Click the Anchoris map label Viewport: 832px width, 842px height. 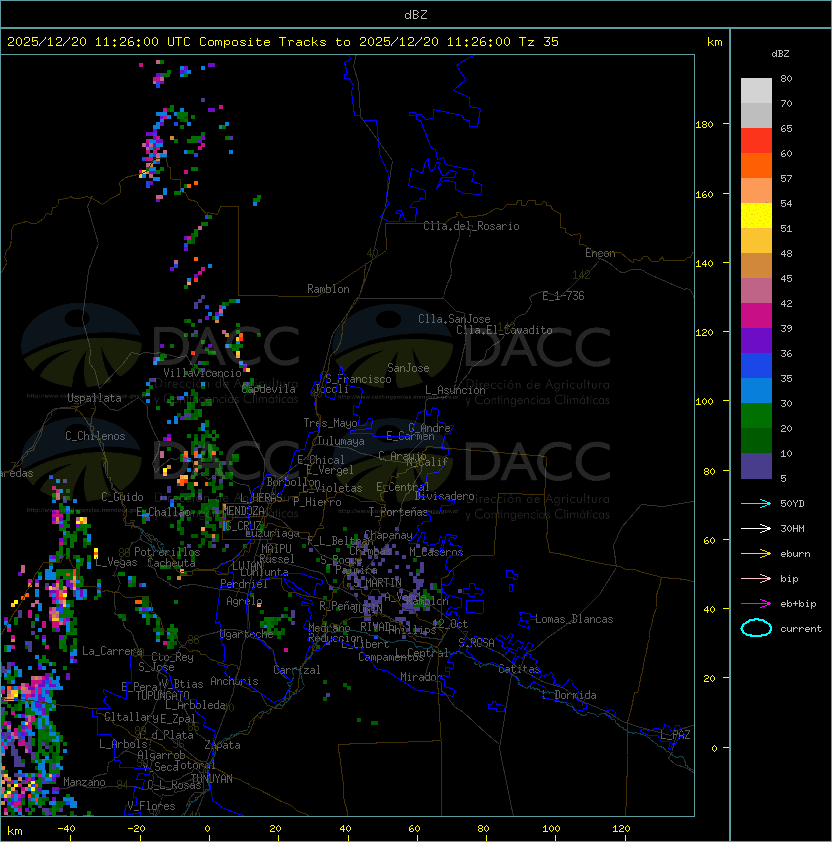click(x=234, y=681)
